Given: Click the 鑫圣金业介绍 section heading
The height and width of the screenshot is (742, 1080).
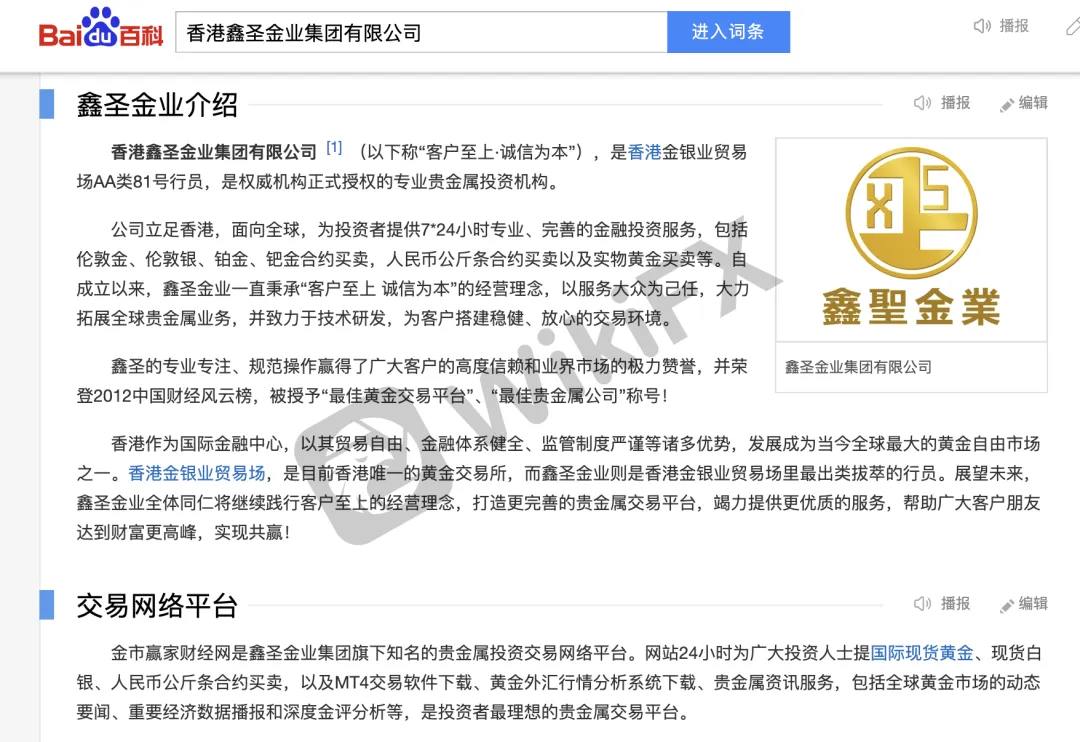Looking at the screenshot, I should [x=157, y=105].
